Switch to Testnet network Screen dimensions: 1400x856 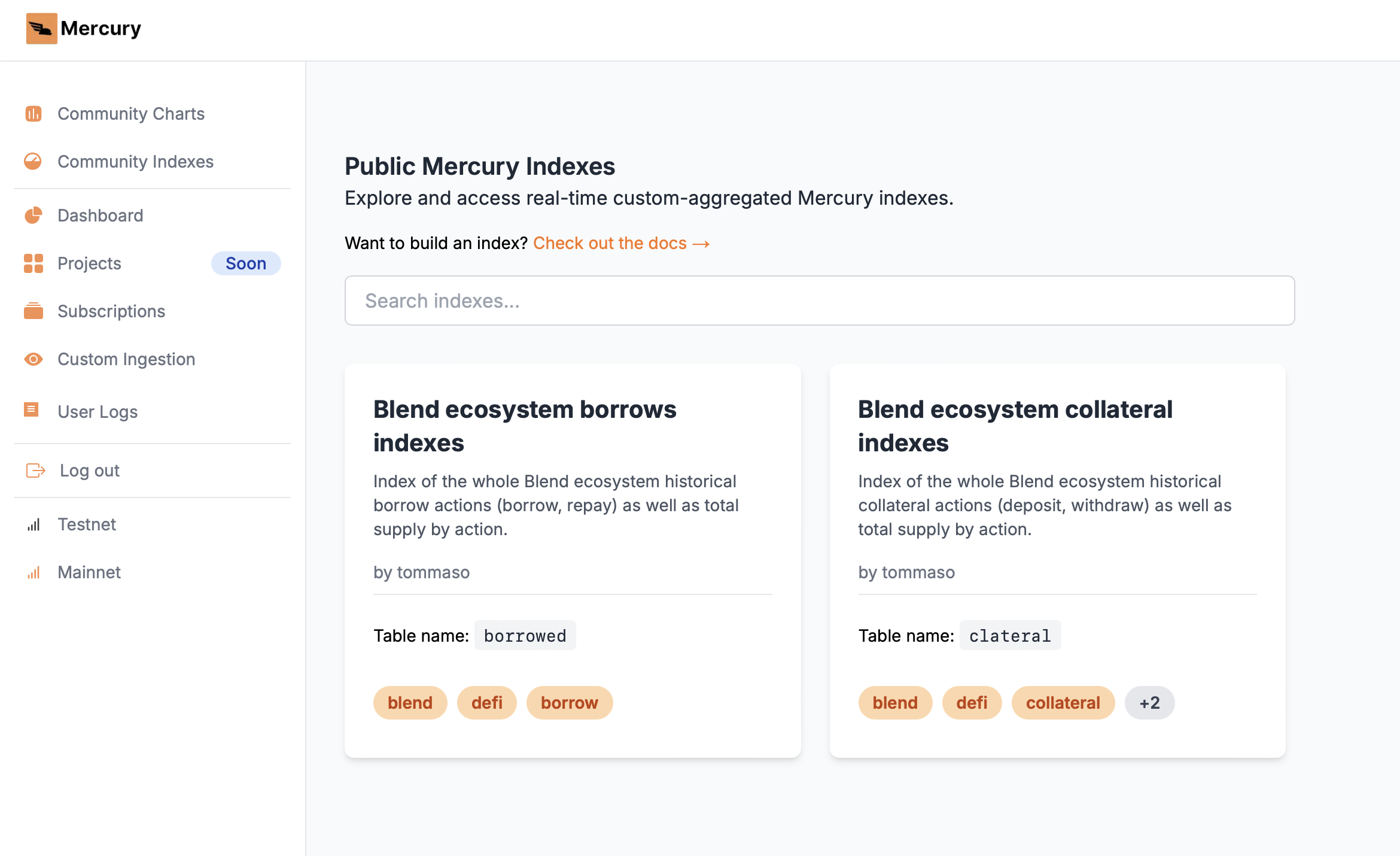click(x=87, y=524)
